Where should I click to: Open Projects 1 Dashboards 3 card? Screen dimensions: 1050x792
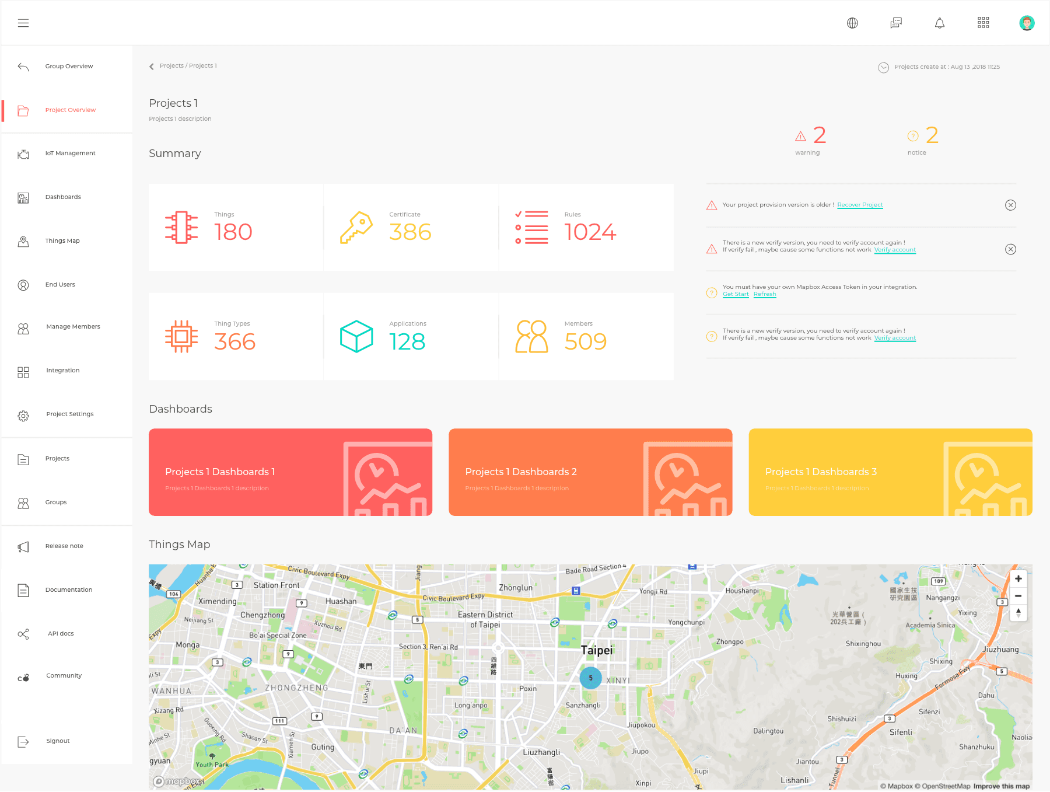pos(891,472)
